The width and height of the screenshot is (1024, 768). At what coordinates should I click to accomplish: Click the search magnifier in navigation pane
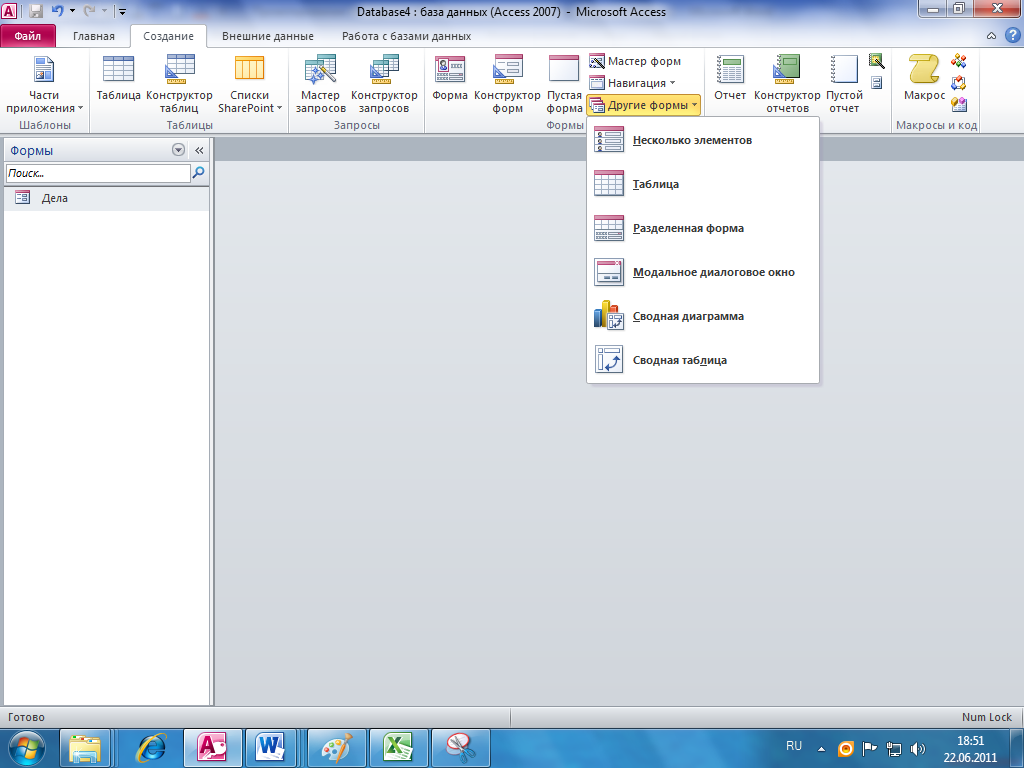click(199, 173)
